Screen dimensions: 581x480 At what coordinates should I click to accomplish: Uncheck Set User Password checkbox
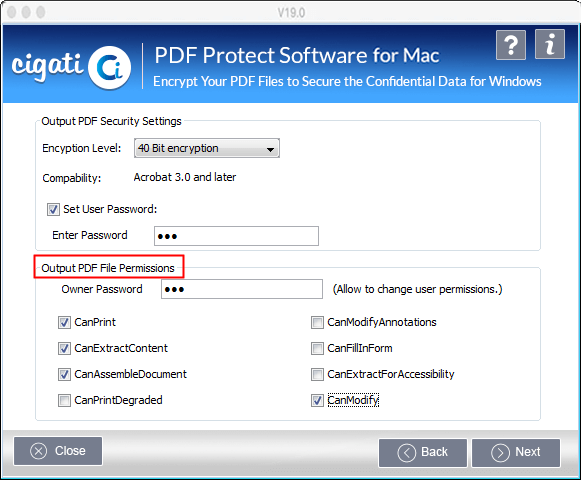53,209
